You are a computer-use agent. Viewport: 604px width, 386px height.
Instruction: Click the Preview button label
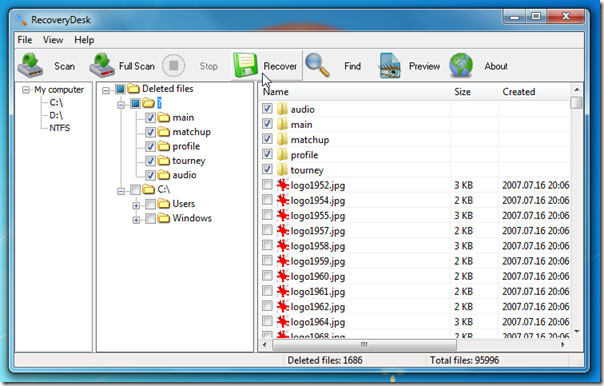click(x=424, y=66)
